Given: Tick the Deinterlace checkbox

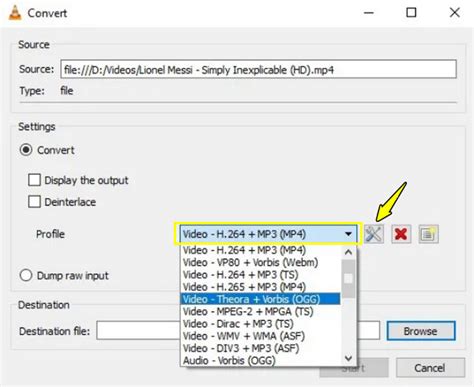Looking at the screenshot, I should (x=34, y=202).
